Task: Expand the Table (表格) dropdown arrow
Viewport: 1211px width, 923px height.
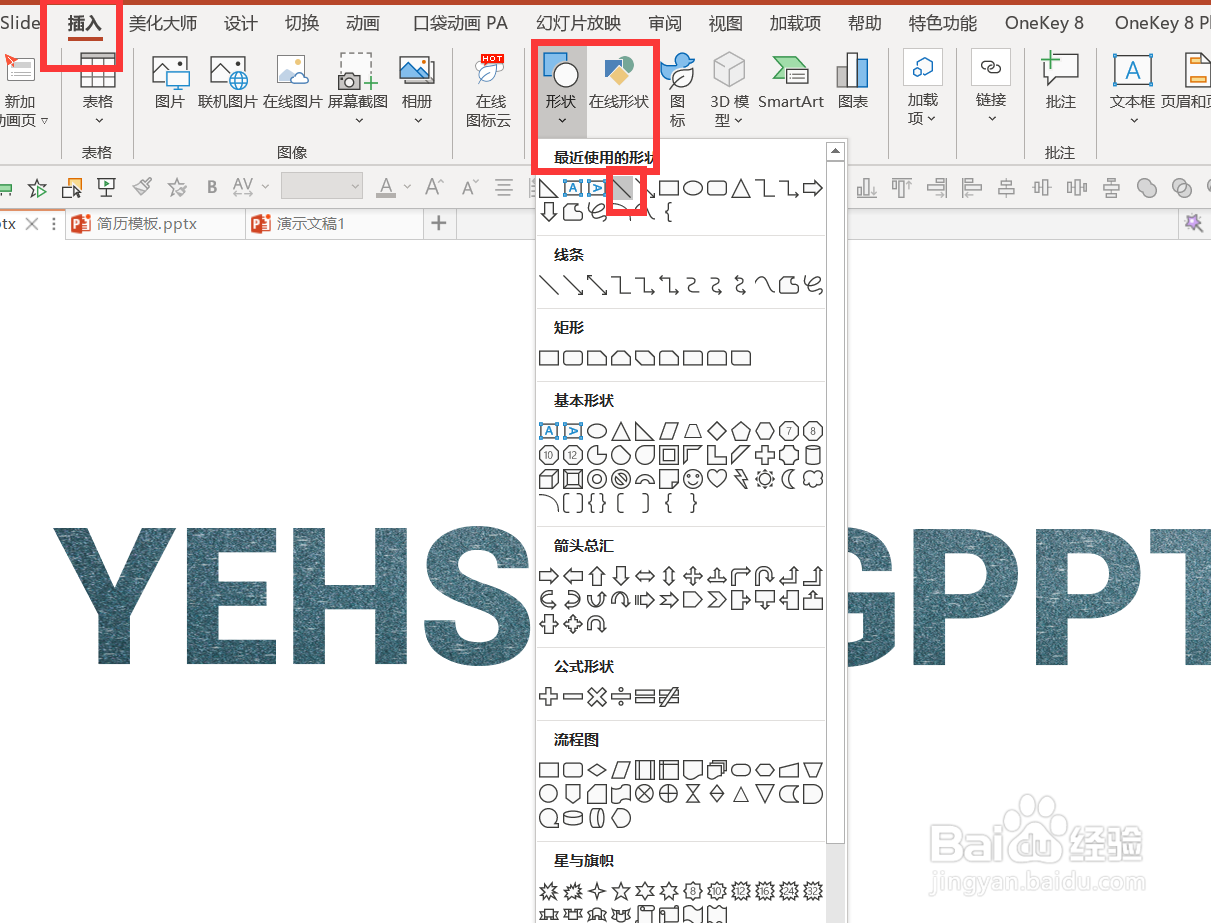Action: pyautogui.click(x=98, y=121)
